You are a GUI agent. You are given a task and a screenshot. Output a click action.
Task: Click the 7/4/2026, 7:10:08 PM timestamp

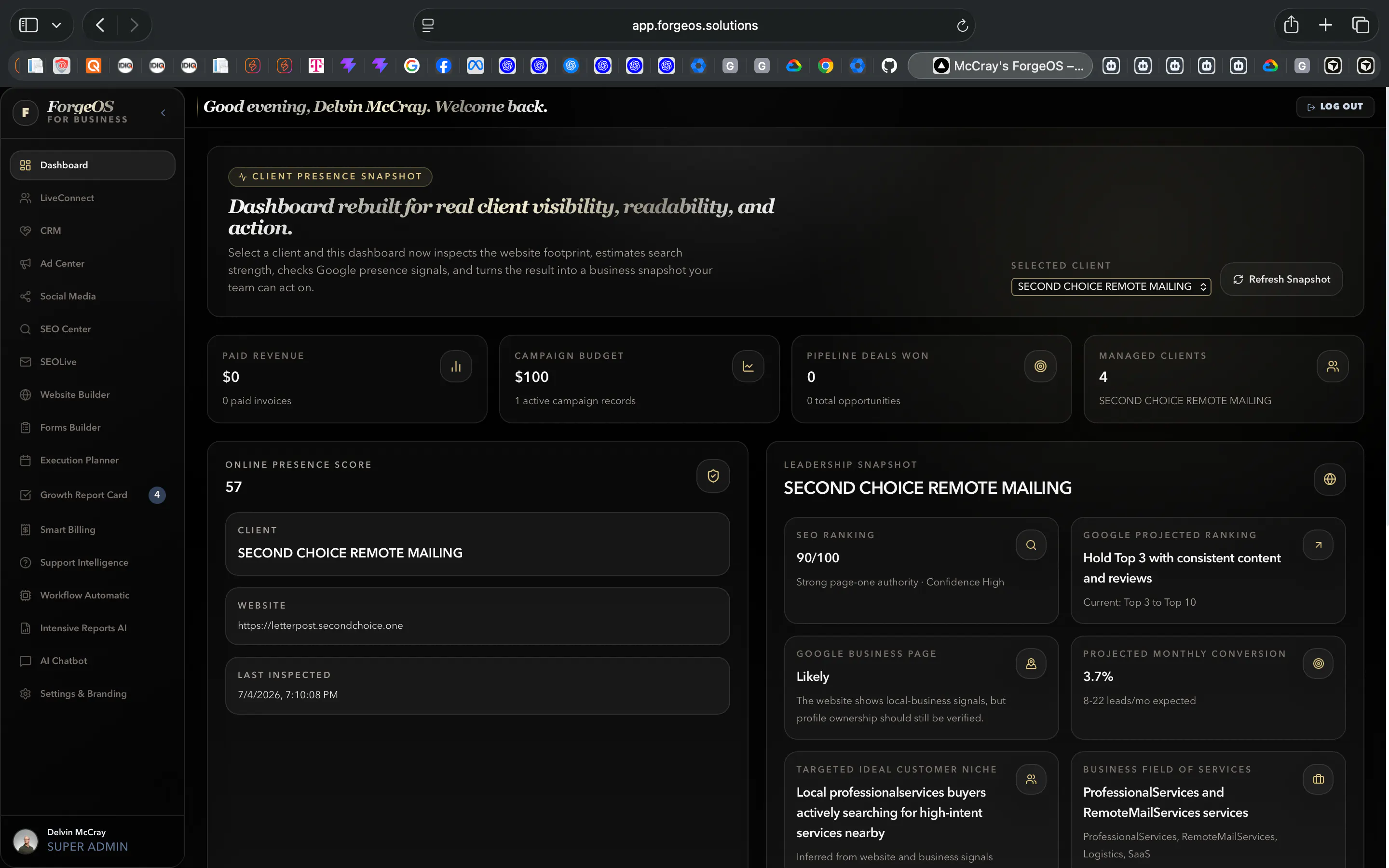click(x=287, y=695)
